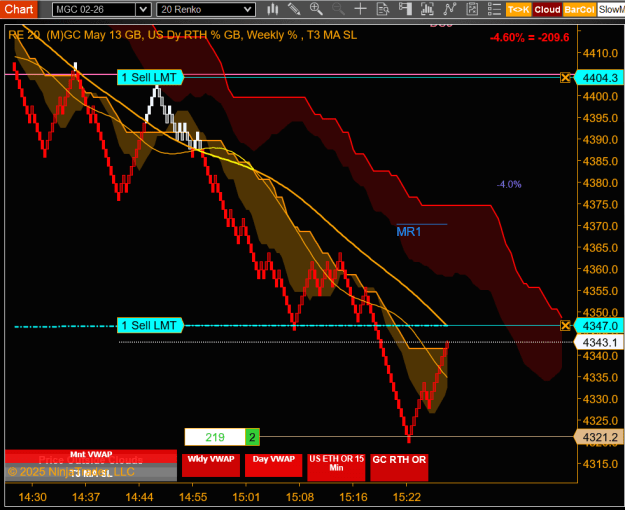Open the strategies line-graph icon

[450, 9]
